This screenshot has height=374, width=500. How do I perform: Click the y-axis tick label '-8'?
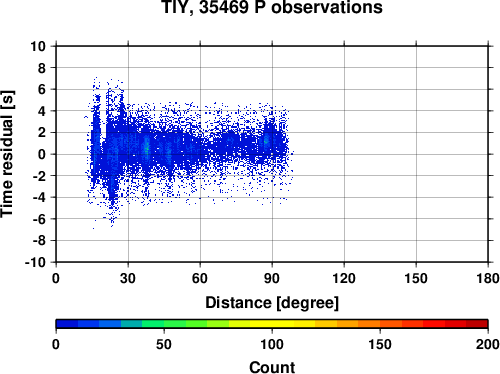39,241
